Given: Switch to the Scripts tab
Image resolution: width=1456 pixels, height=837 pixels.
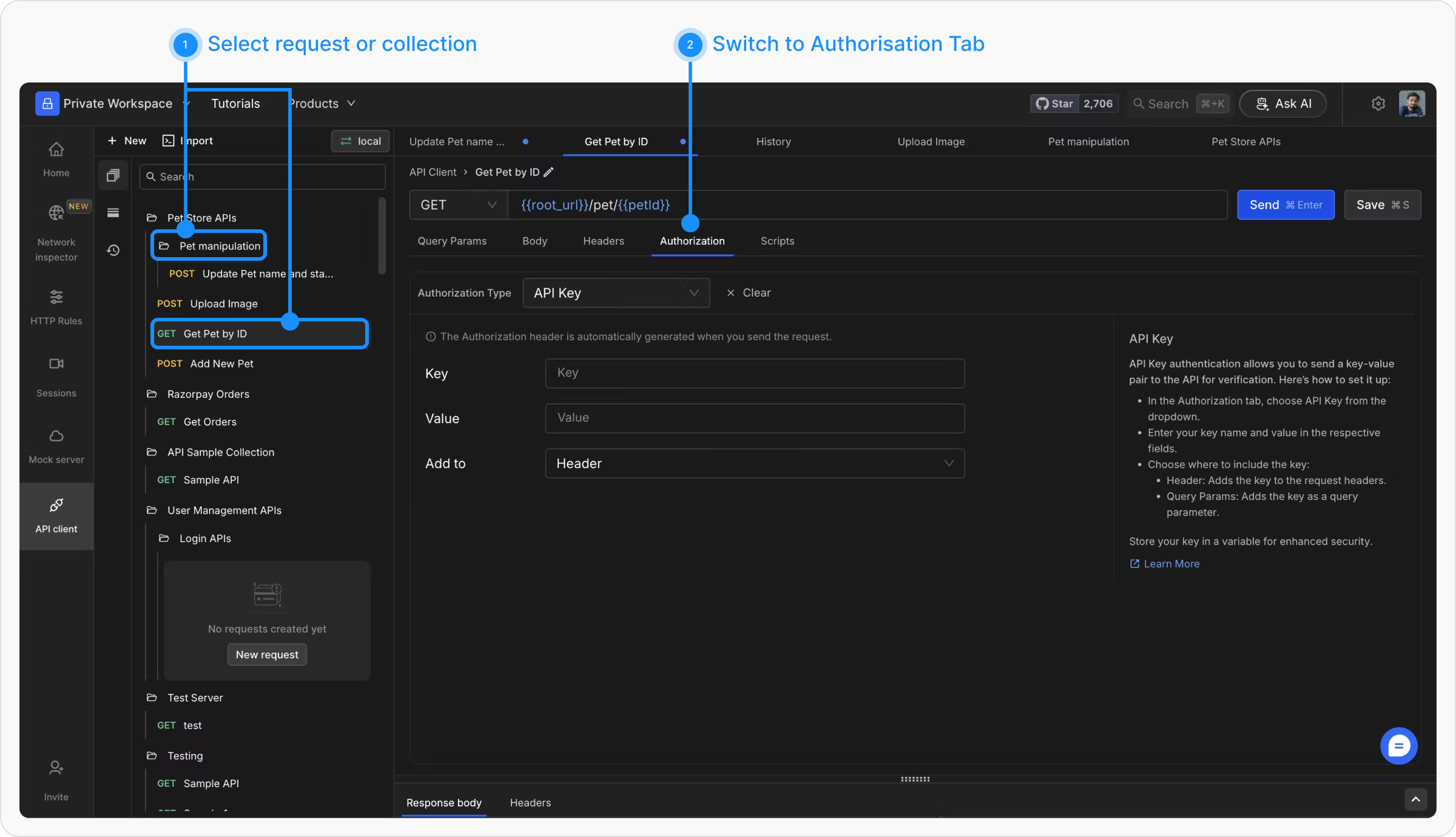Looking at the screenshot, I should tap(777, 241).
